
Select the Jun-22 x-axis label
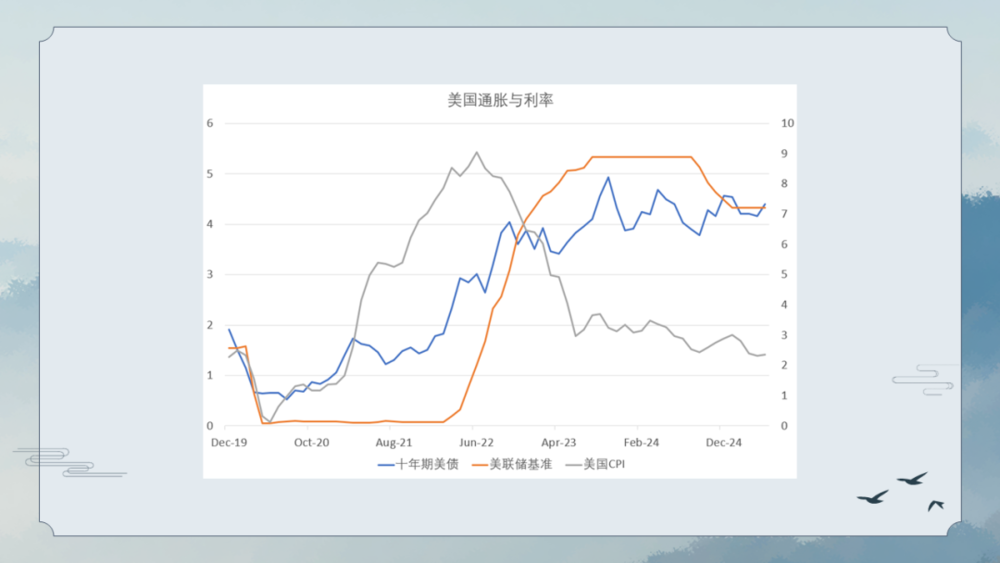[476, 441]
